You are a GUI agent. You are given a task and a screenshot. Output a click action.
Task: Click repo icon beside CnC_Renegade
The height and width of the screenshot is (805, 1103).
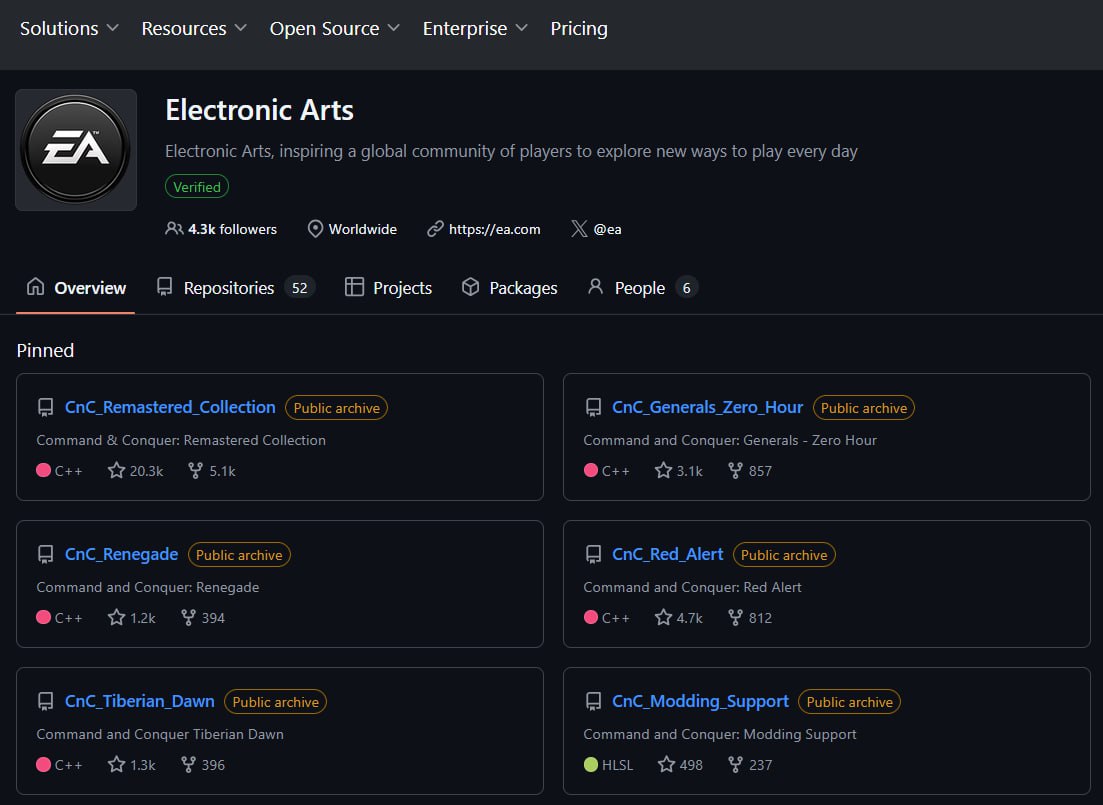(46, 554)
